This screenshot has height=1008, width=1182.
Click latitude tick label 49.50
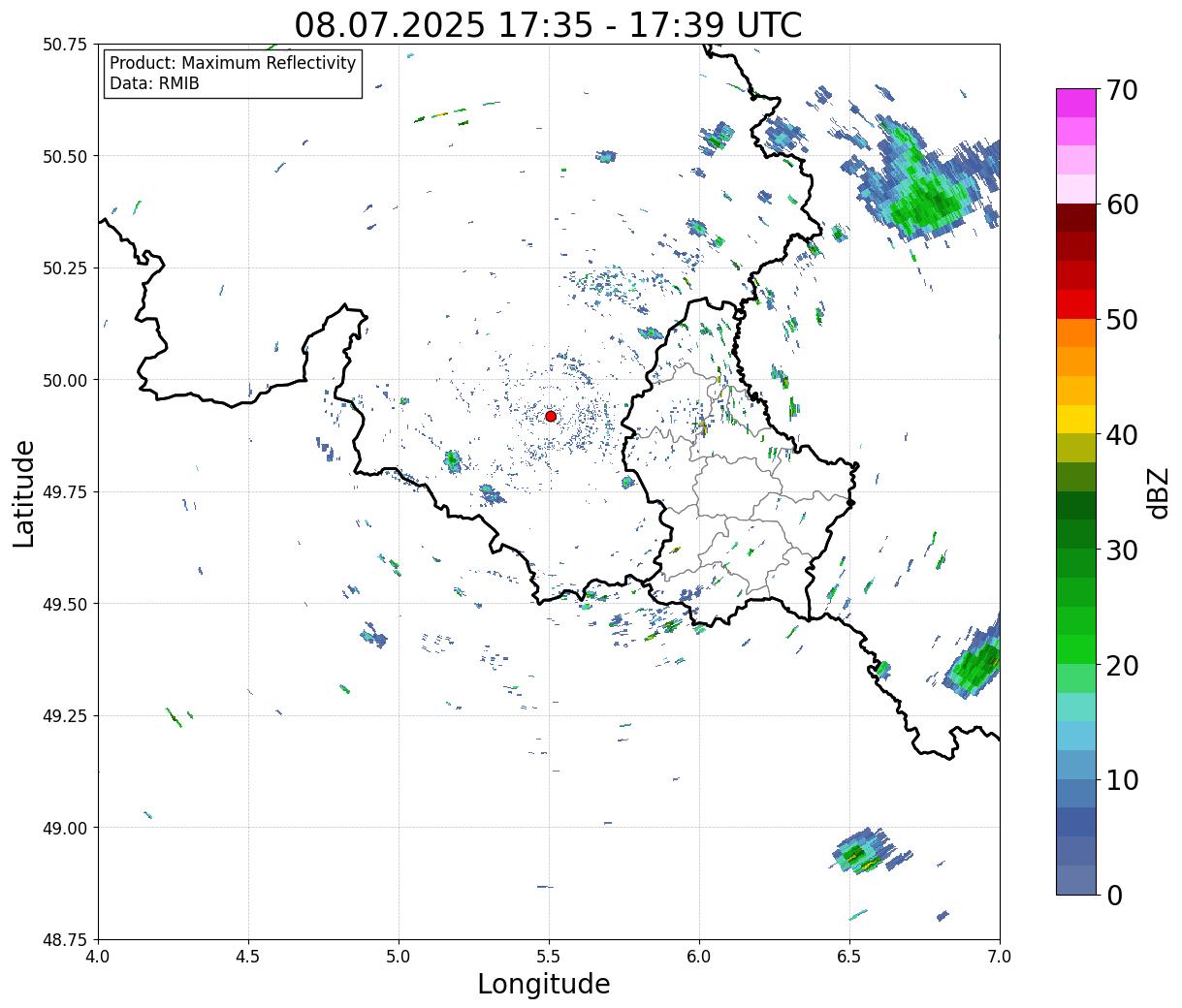[x=64, y=604]
